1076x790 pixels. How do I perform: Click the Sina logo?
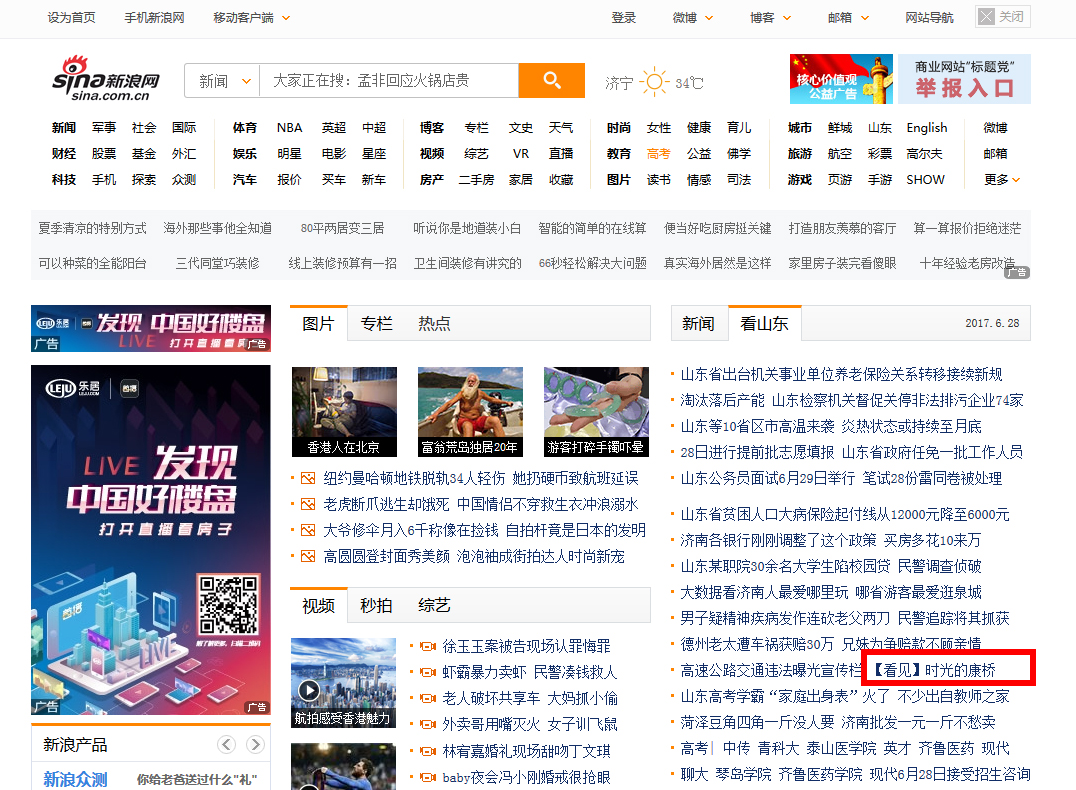(105, 79)
